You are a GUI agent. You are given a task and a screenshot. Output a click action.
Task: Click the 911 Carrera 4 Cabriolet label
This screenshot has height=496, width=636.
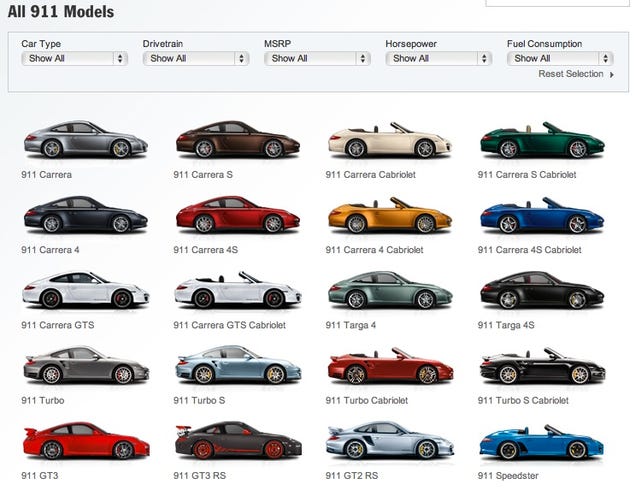point(374,250)
